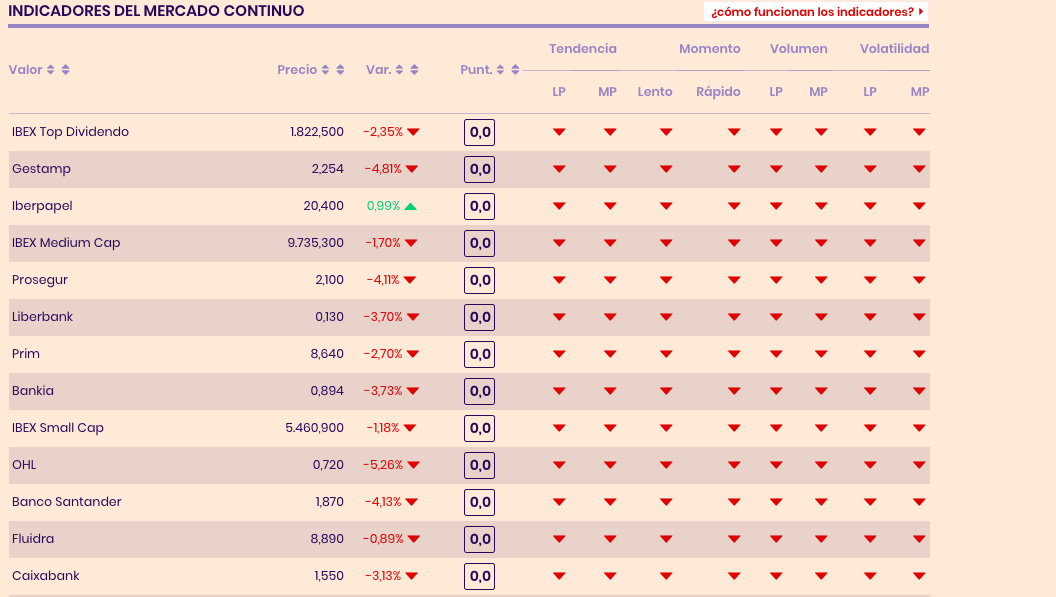Click the Lento sub-header
Screen dimensions: 1056x597
(x=655, y=92)
